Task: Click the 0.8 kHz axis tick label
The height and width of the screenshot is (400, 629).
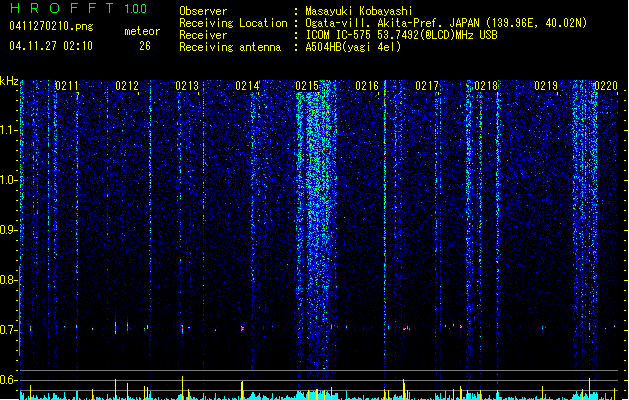Action: [x=8, y=280]
